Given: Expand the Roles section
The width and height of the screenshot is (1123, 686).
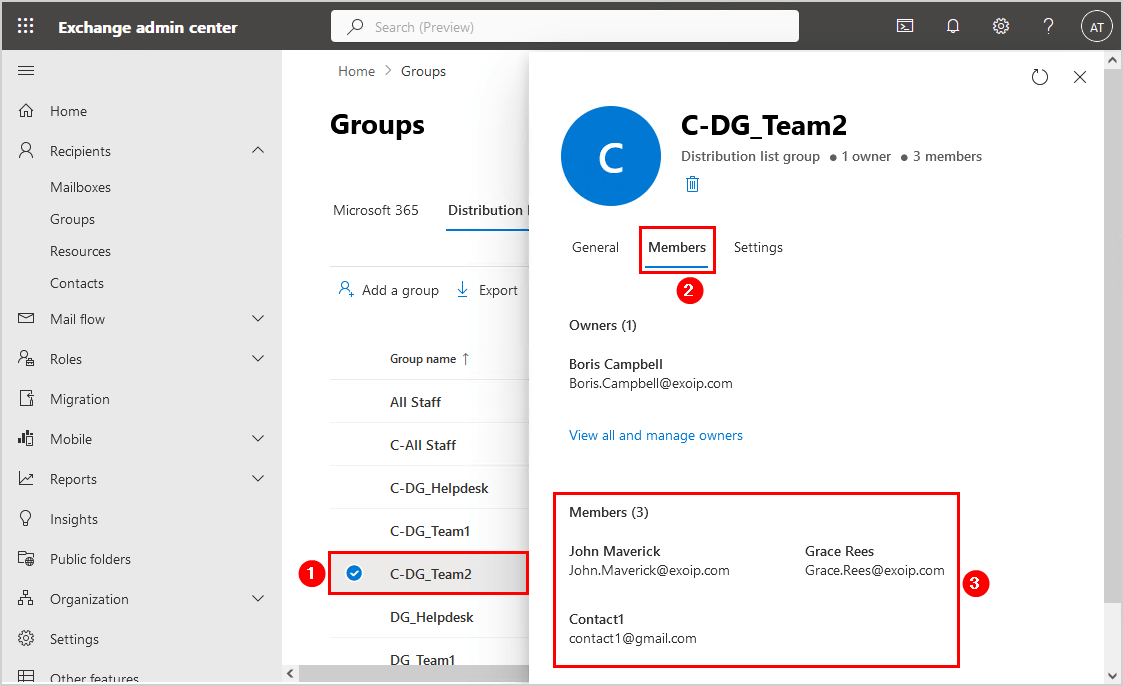Looking at the screenshot, I should [x=258, y=359].
